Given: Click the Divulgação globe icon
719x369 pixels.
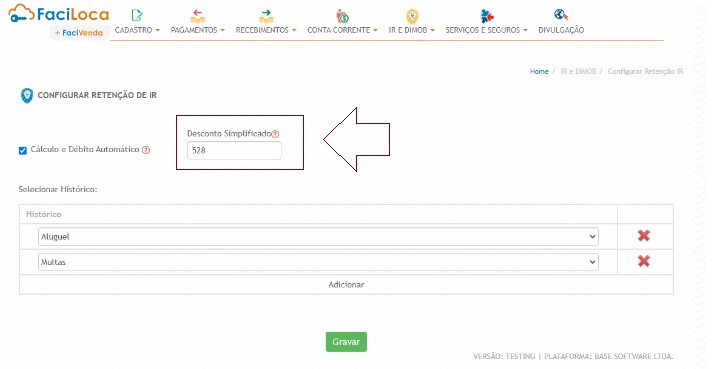Looking at the screenshot, I should point(561,15).
